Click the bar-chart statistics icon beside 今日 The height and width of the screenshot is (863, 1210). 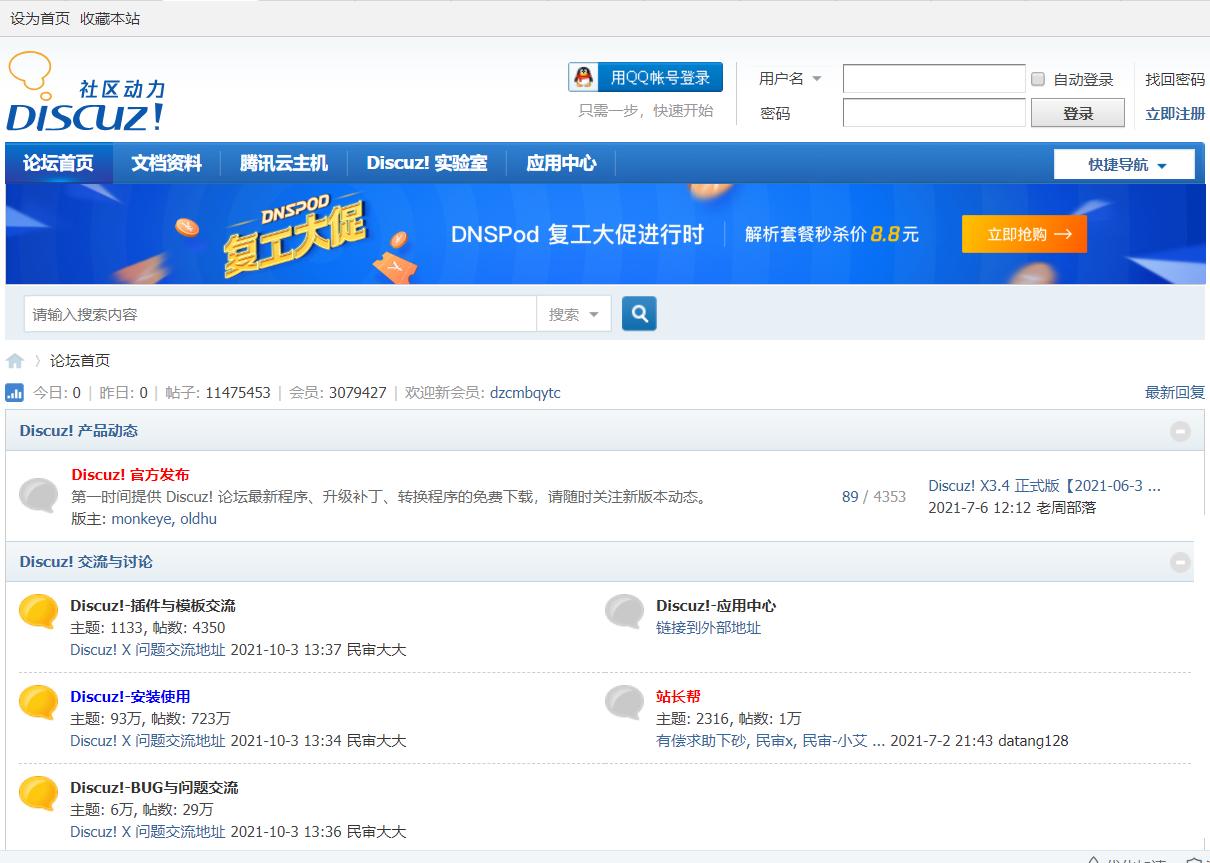tap(14, 392)
